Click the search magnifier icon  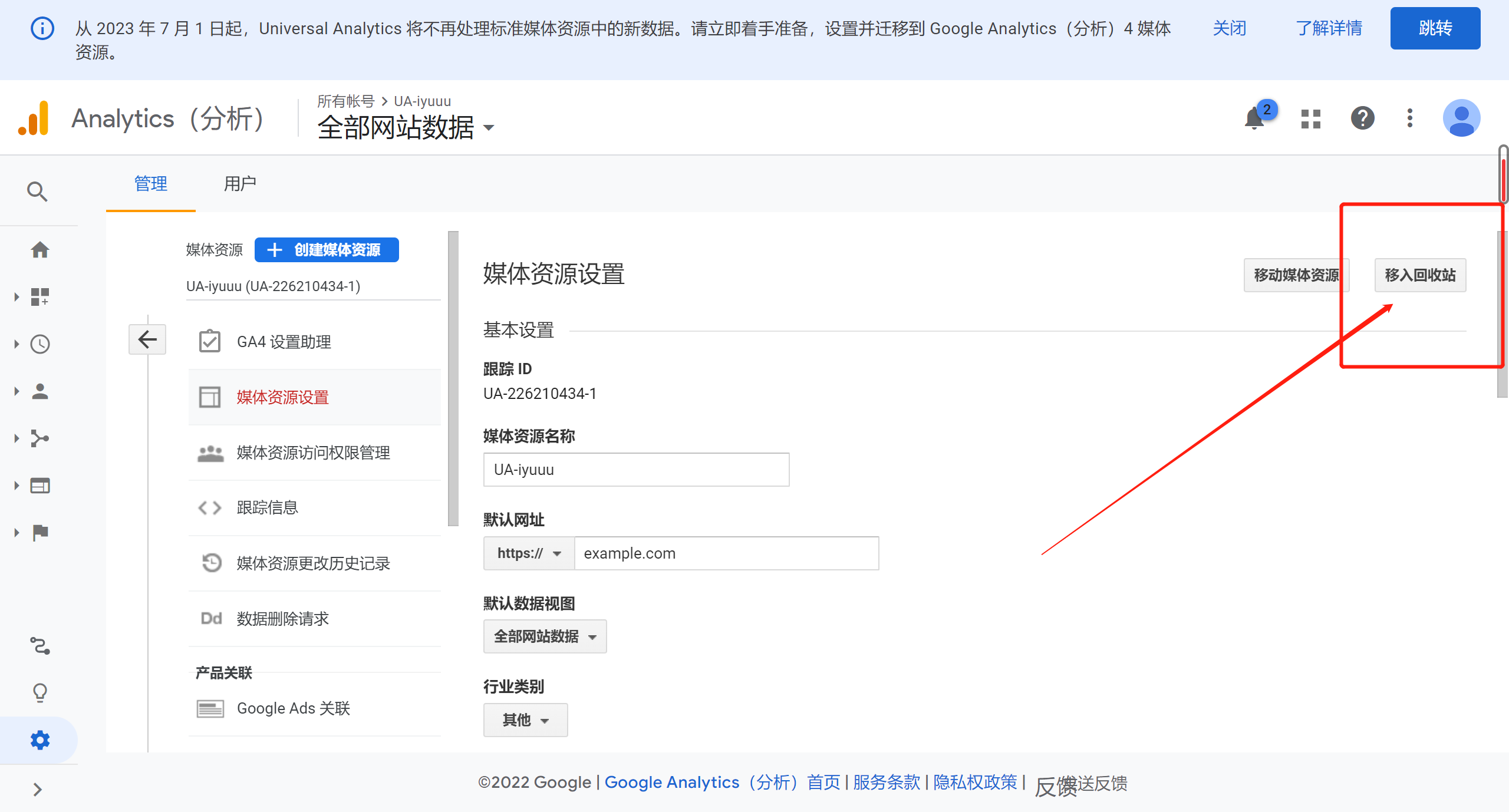pos(37,191)
